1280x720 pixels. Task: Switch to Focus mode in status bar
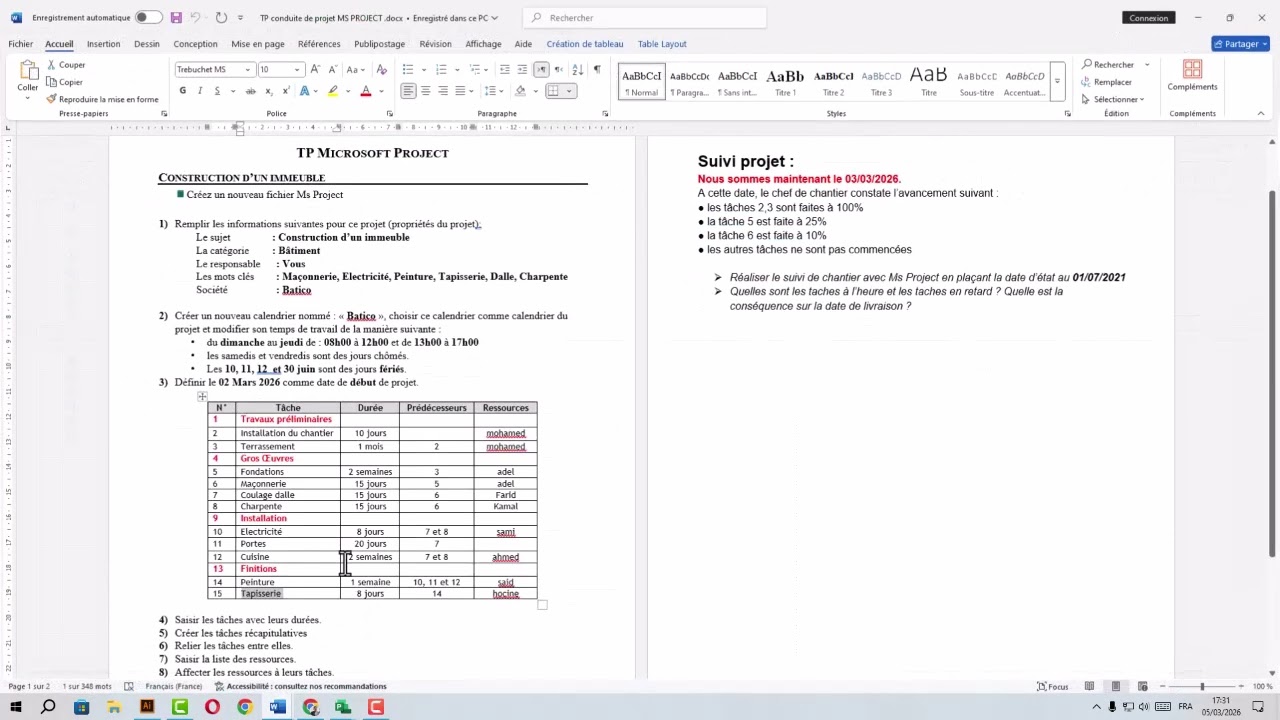coord(1053,687)
